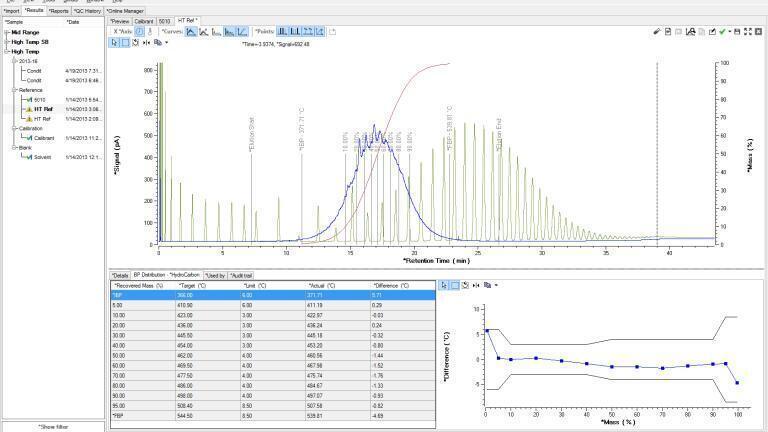The height and width of the screenshot is (432, 768).
Task: Click the document report icon at top right
Action: [668, 31]
